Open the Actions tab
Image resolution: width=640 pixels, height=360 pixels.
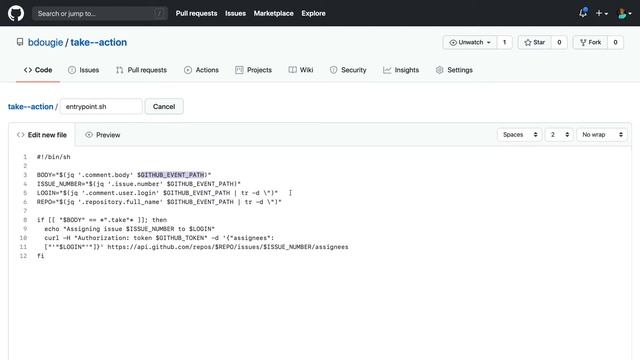click(x=201, y=70)
